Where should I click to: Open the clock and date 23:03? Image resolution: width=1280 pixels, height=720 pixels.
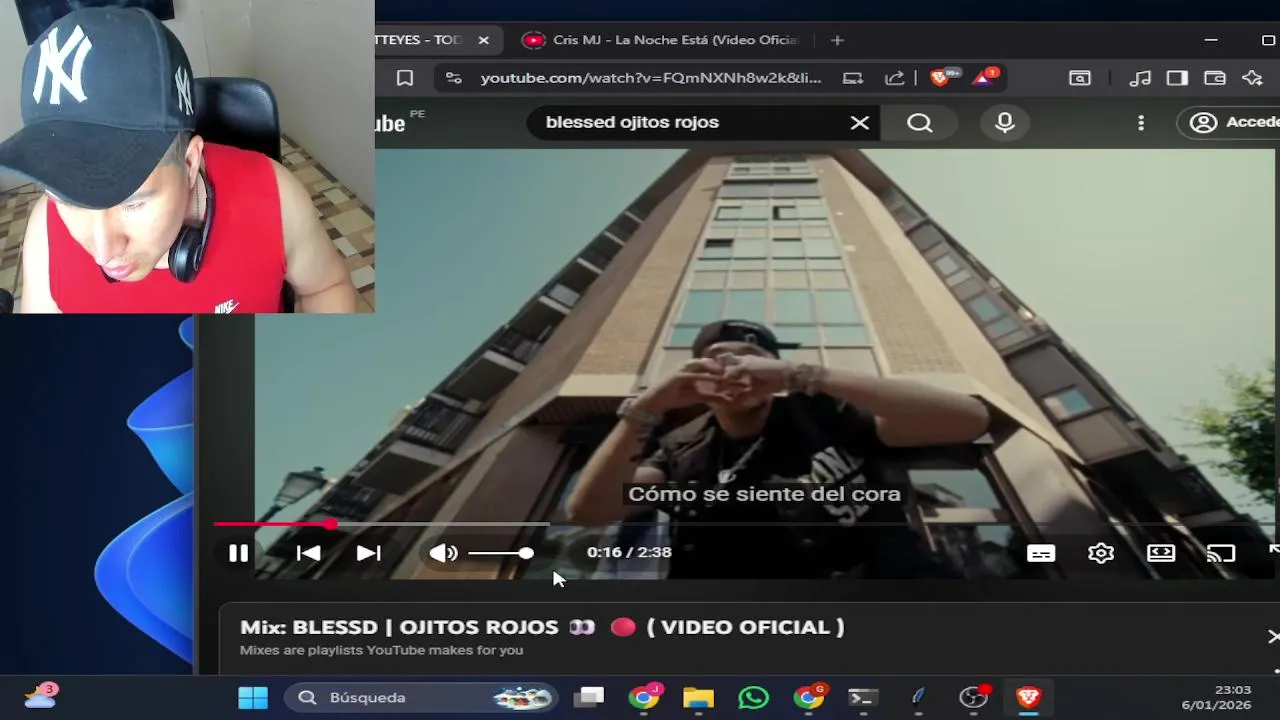coord(1216,697)
